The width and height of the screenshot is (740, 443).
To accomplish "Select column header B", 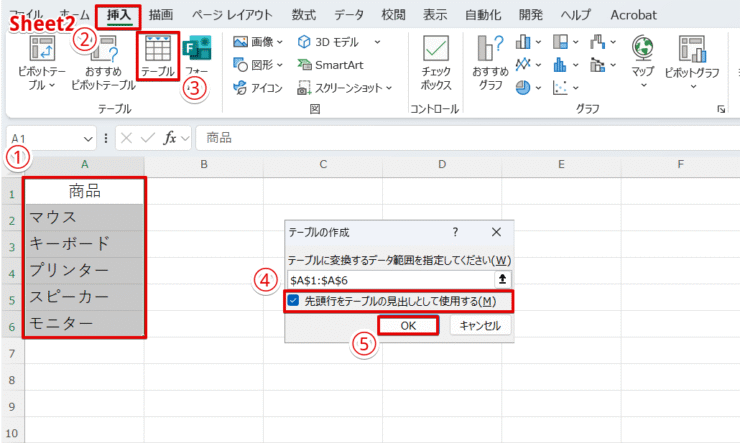I will click(204, 164).
